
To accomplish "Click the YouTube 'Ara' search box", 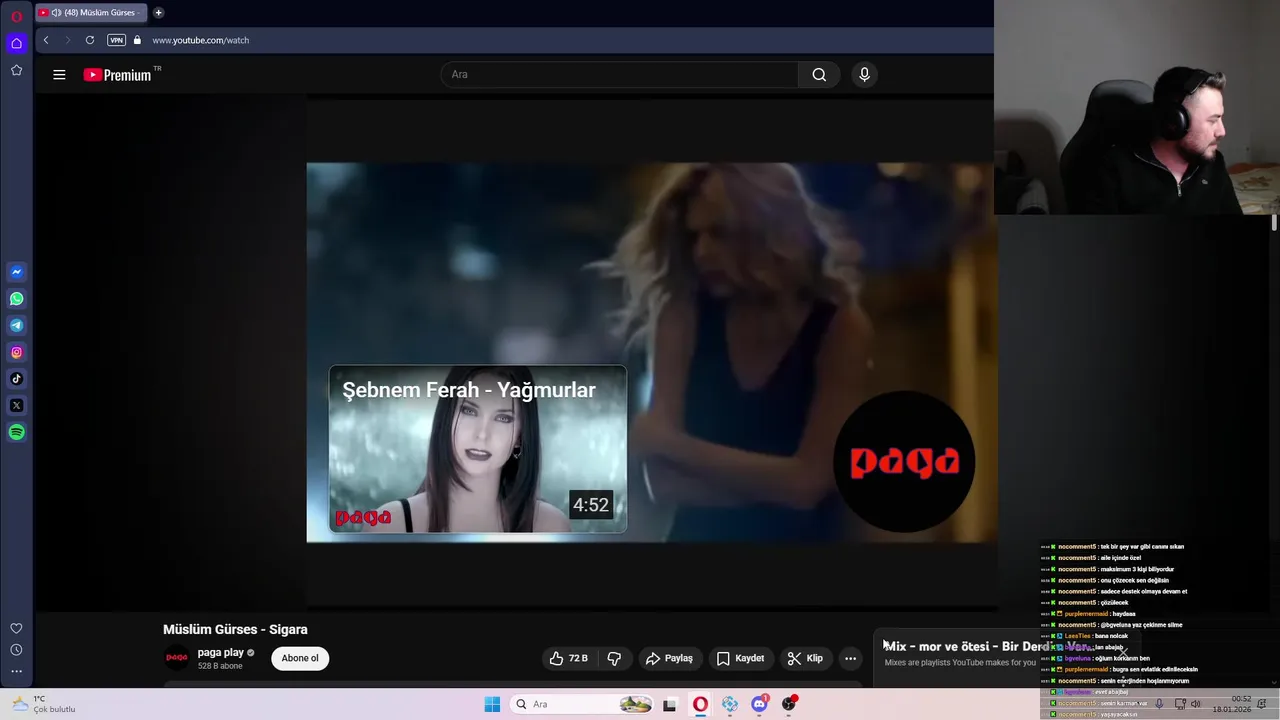I will coord(620,74).
